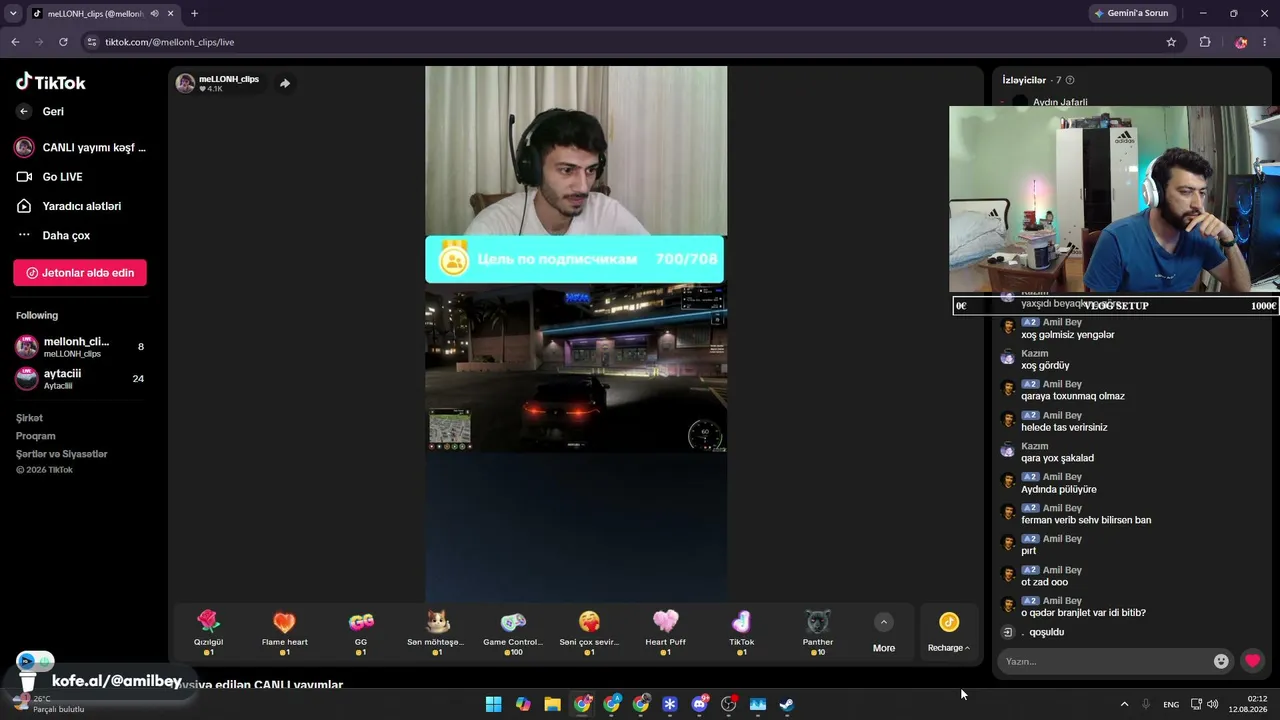This screenshot has height=720, width=1280.
Task: Open Proqram footer link
Action: [35, 436]
